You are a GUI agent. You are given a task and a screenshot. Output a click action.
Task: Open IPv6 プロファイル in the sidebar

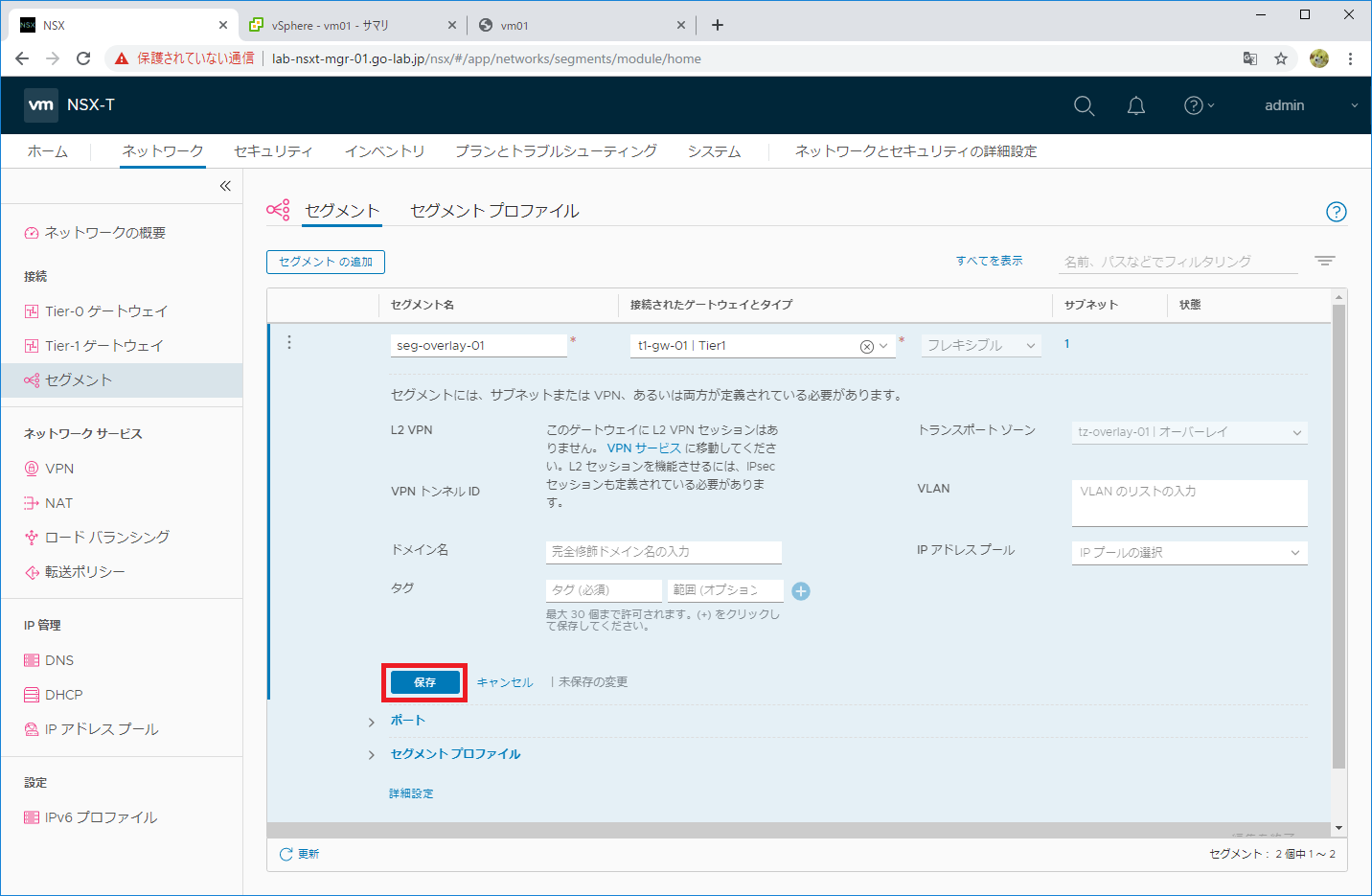pos(101,817)
